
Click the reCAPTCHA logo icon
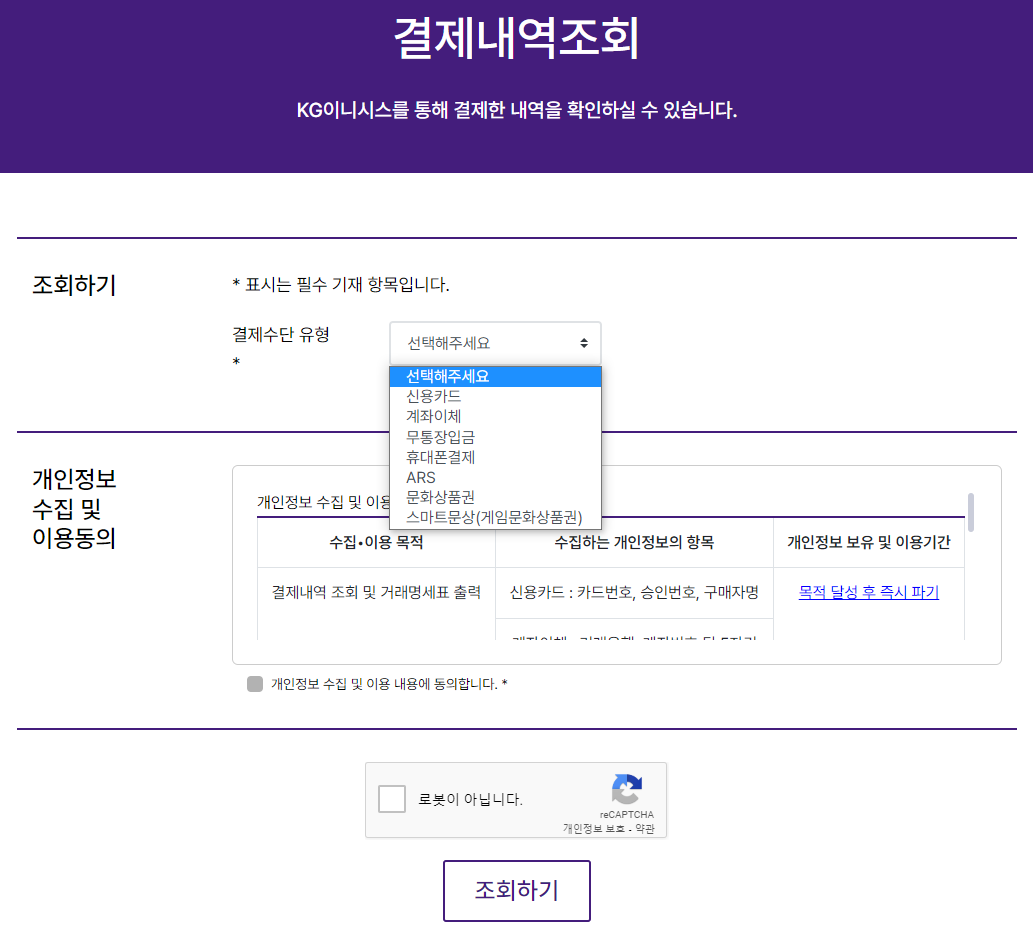pyautogui.click(x=627, y=789)
